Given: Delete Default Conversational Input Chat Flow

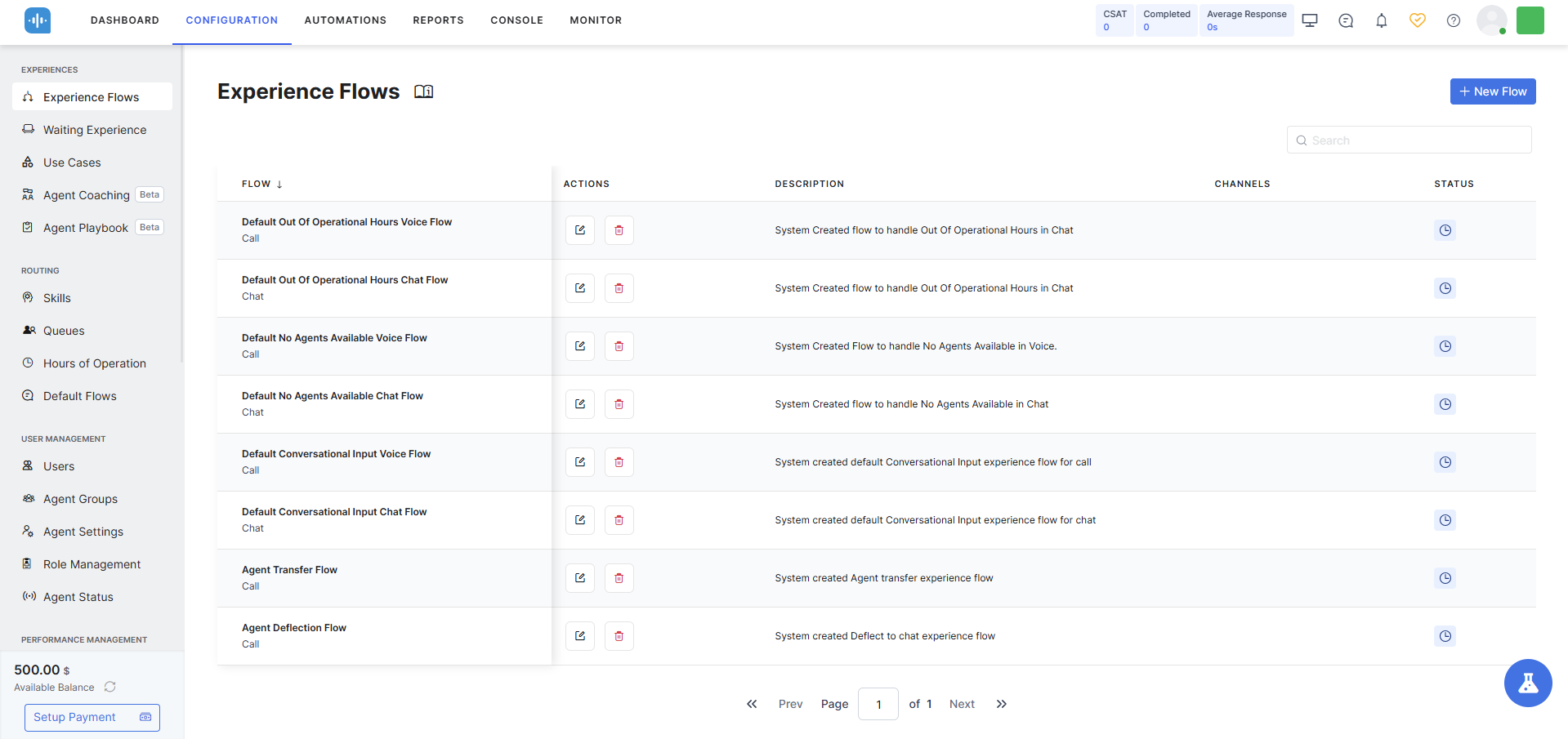Looking at the screenshot, I should coord(619,520).
